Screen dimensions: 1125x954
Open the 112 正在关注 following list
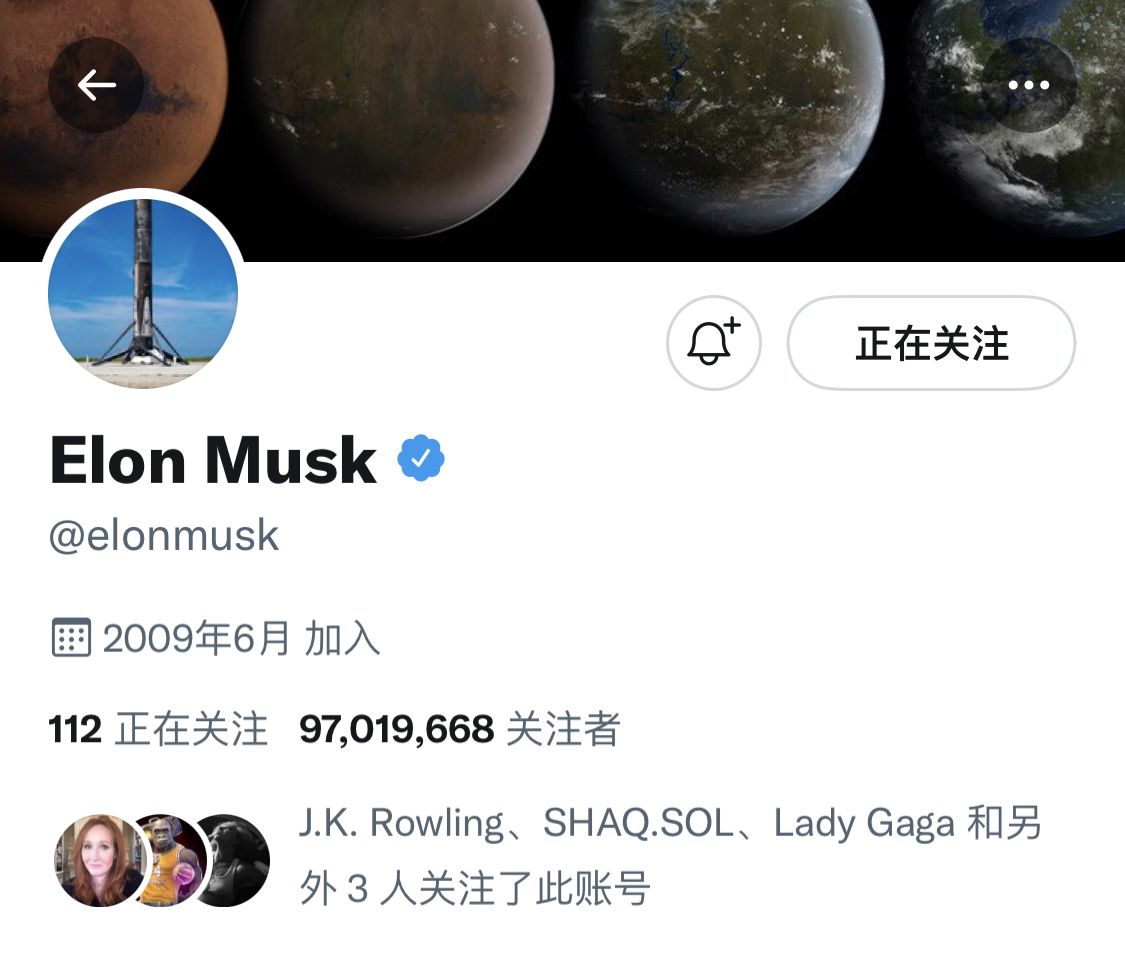[158, 729]
